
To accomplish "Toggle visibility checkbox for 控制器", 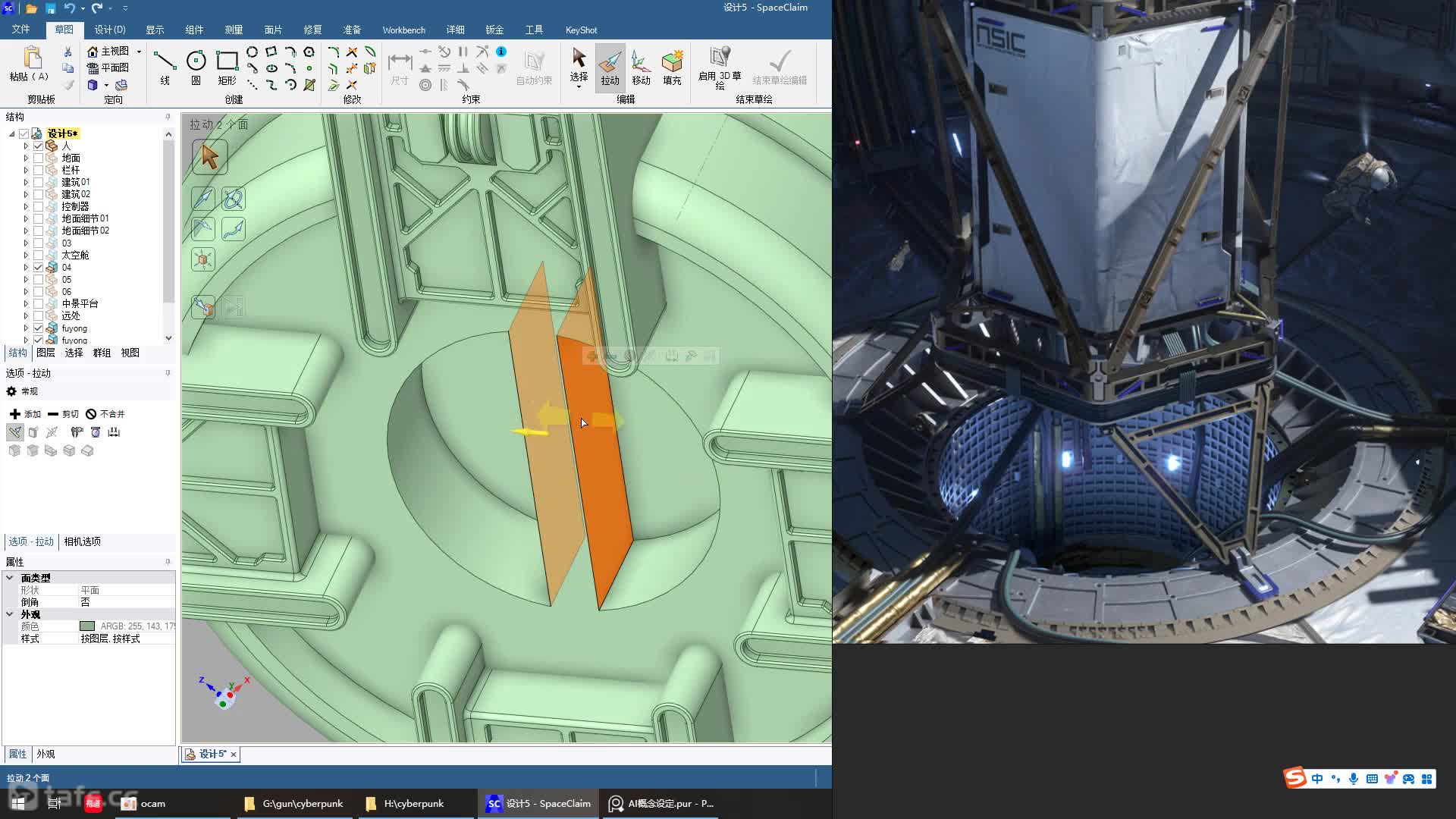I will click(x=38, y=206).
